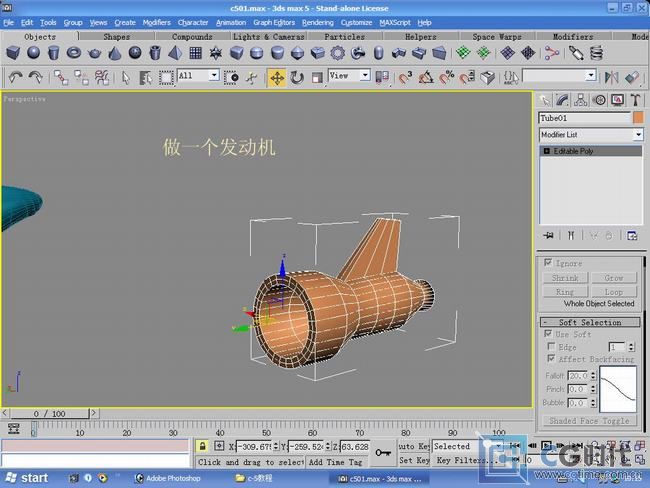Toggle Angle Snap tool
Image resolution: width=650 pixels, height=488 pixels.
click(426, 77)
